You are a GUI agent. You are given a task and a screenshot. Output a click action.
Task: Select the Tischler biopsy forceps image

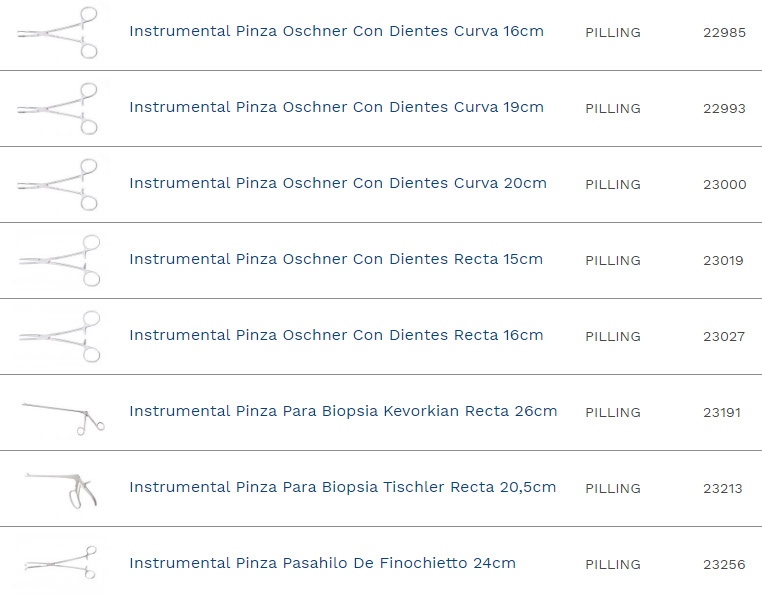point(62,488)
